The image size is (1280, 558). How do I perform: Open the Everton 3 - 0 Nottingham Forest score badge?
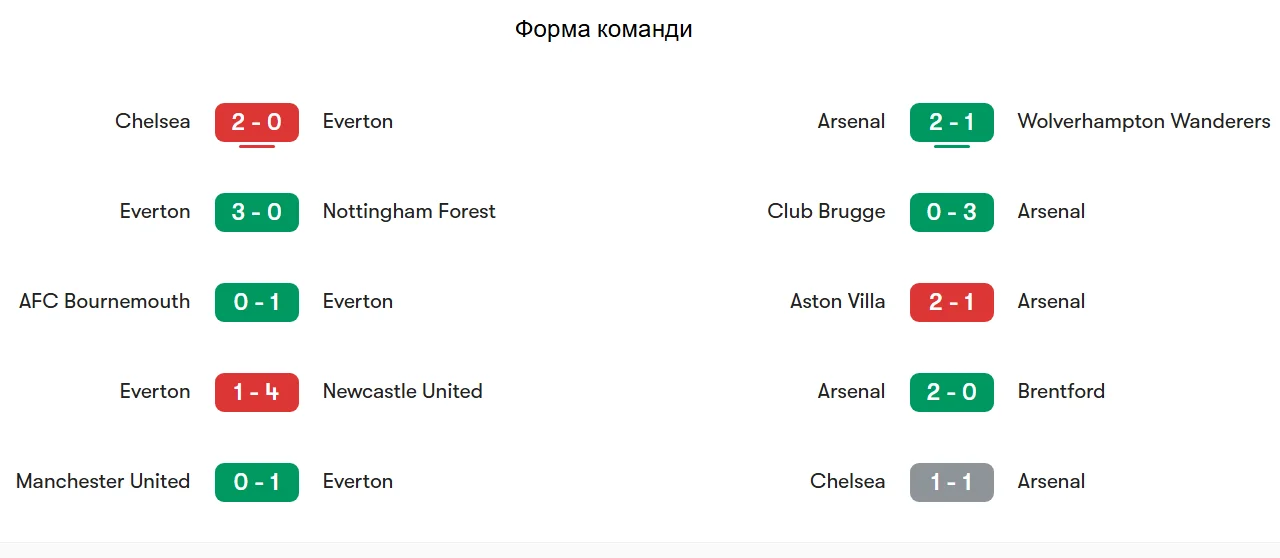tap(257, 212)
